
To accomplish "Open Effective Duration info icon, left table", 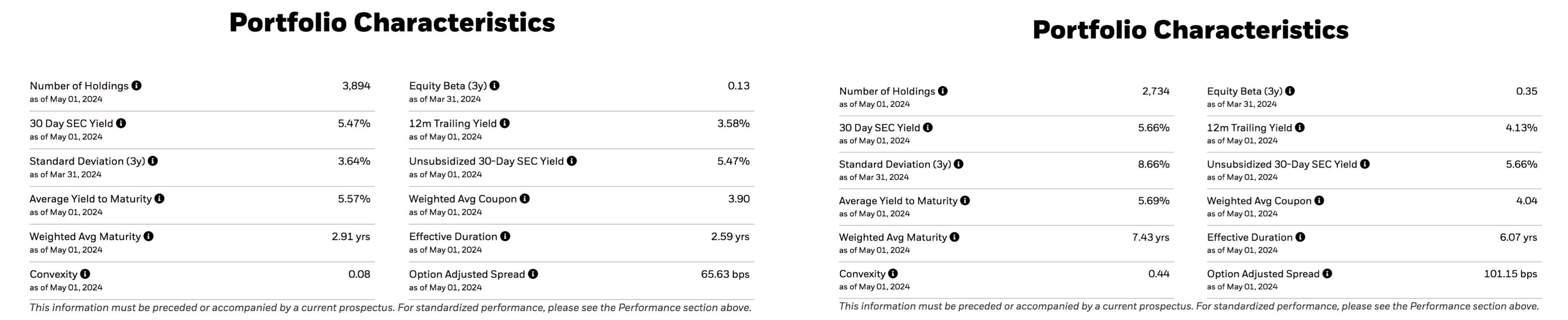I will [505, 237].
